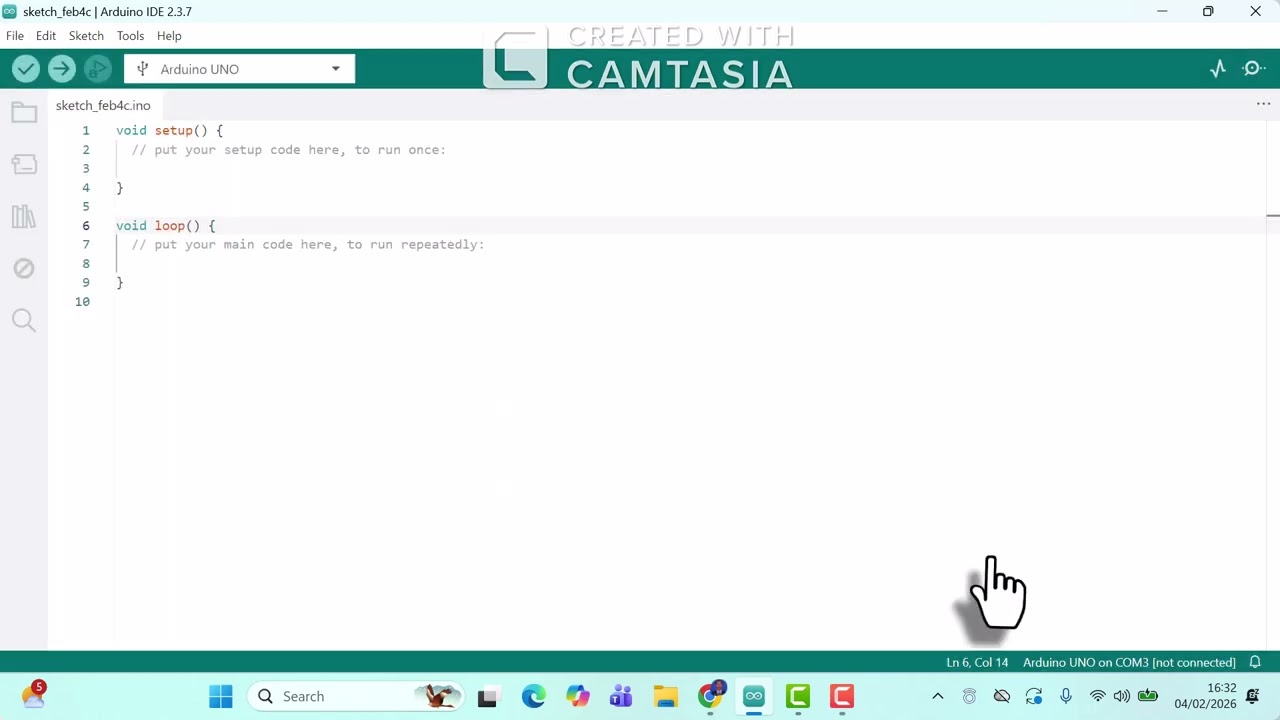Start debugging with the Debug button
The width and height of the screenshot is (1280, 720).
(97, 69)
